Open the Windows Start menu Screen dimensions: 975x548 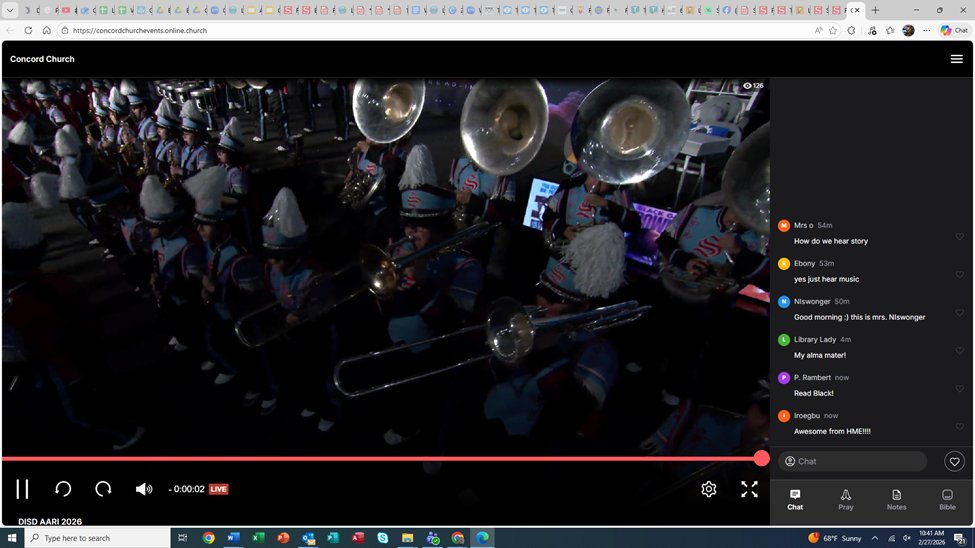click(12, 537)
